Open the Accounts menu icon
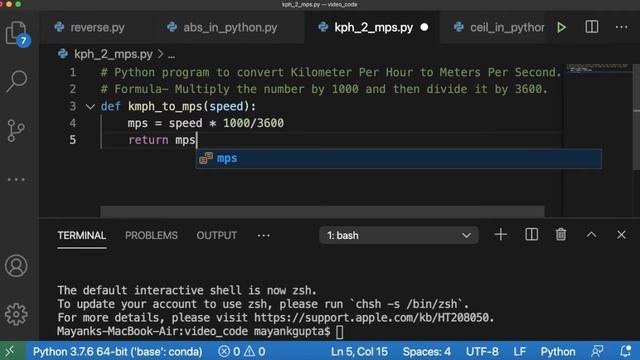The width and height of the screenshot is (640, 360). pos(16,266)
